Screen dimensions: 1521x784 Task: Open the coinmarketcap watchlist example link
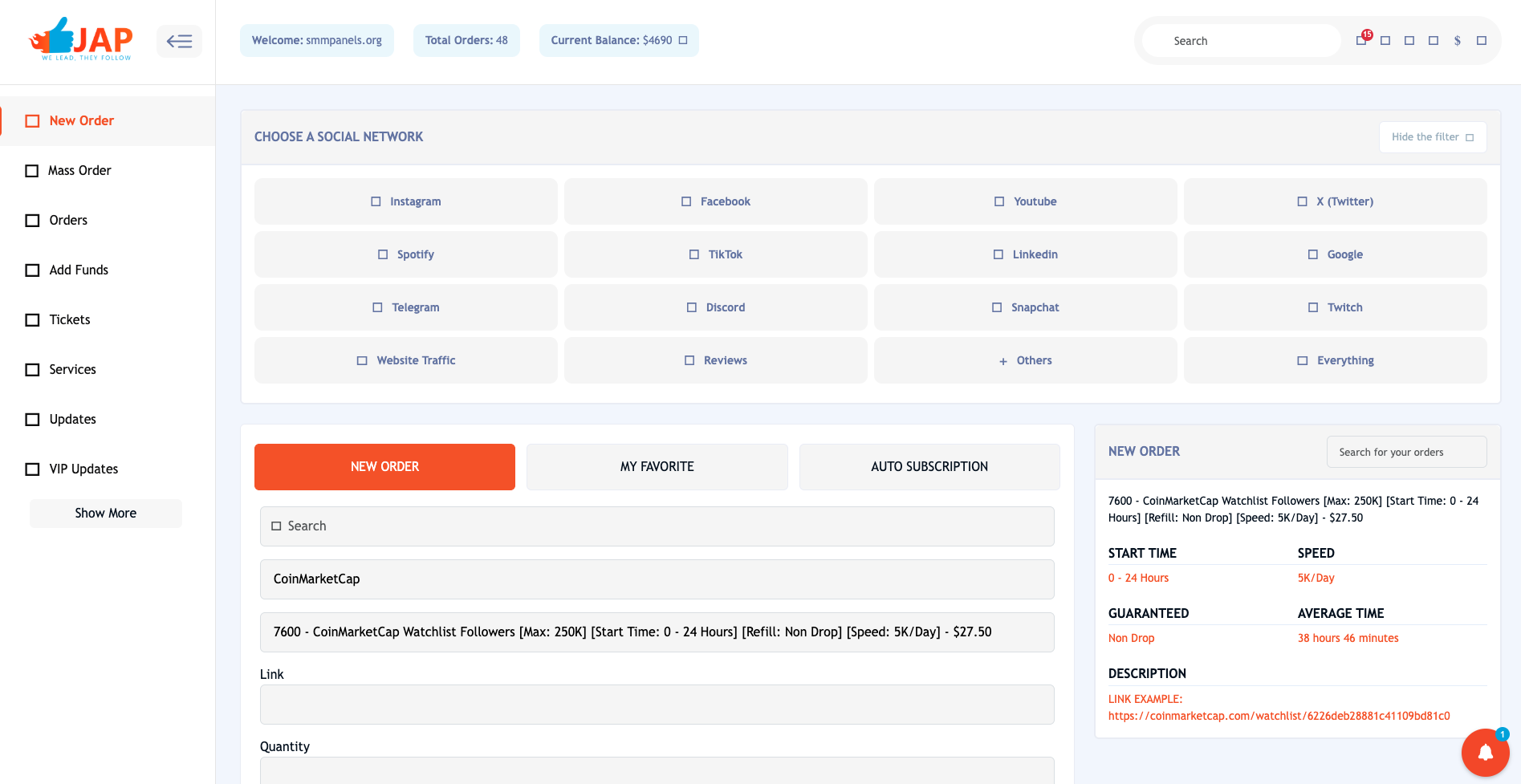pyautogui.click(x=1279, y=716)
